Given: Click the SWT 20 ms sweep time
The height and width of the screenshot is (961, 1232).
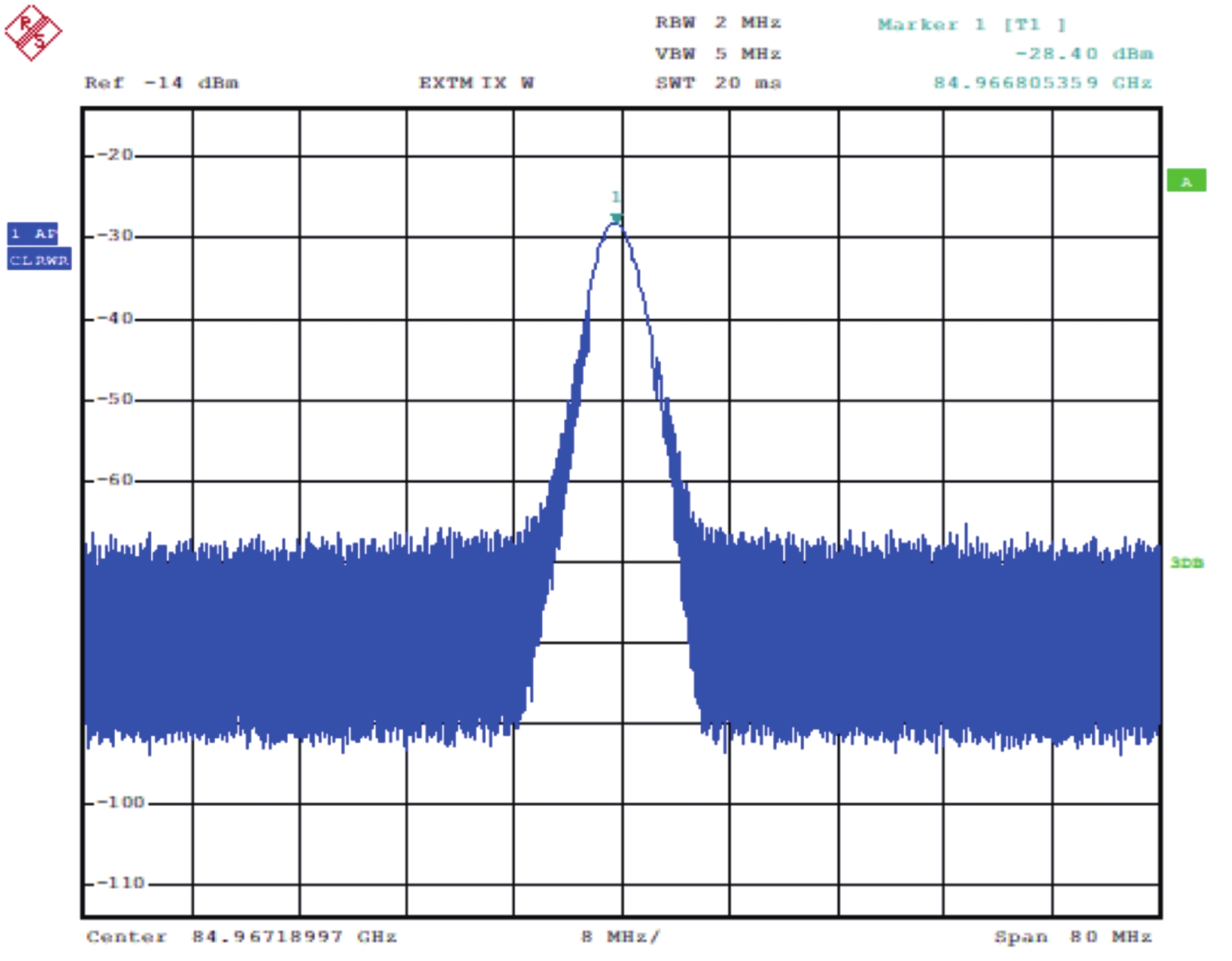Looking at the screenshot, I should tap(717, 83).
